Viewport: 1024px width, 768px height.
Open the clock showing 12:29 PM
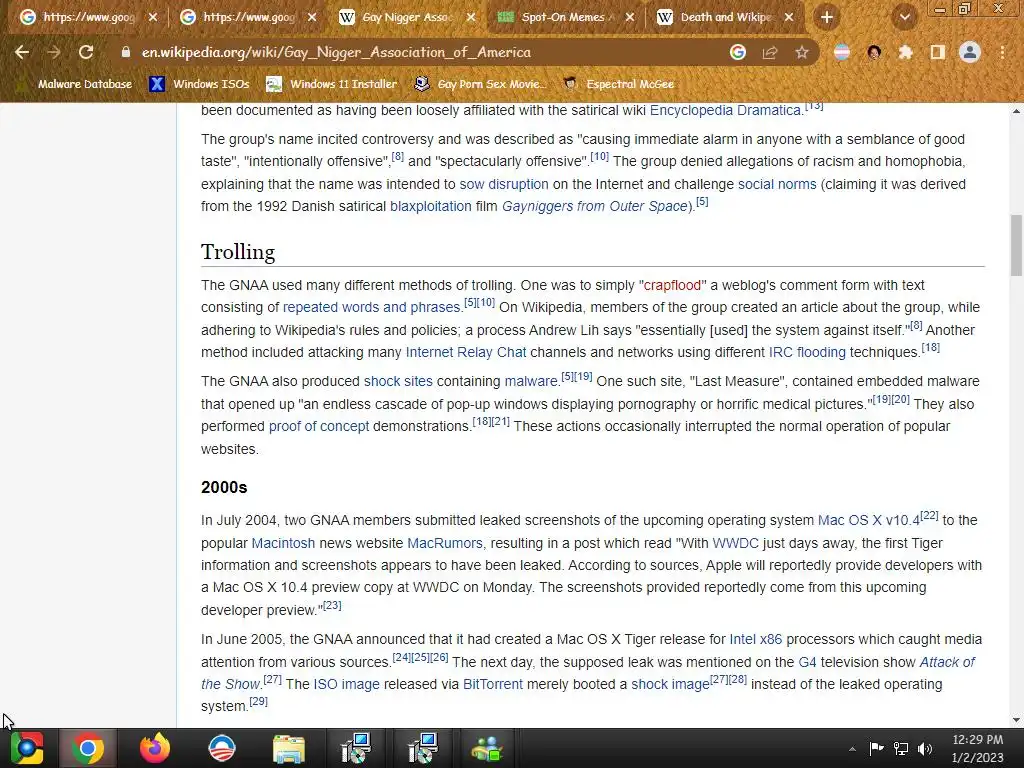pos(977,748)
